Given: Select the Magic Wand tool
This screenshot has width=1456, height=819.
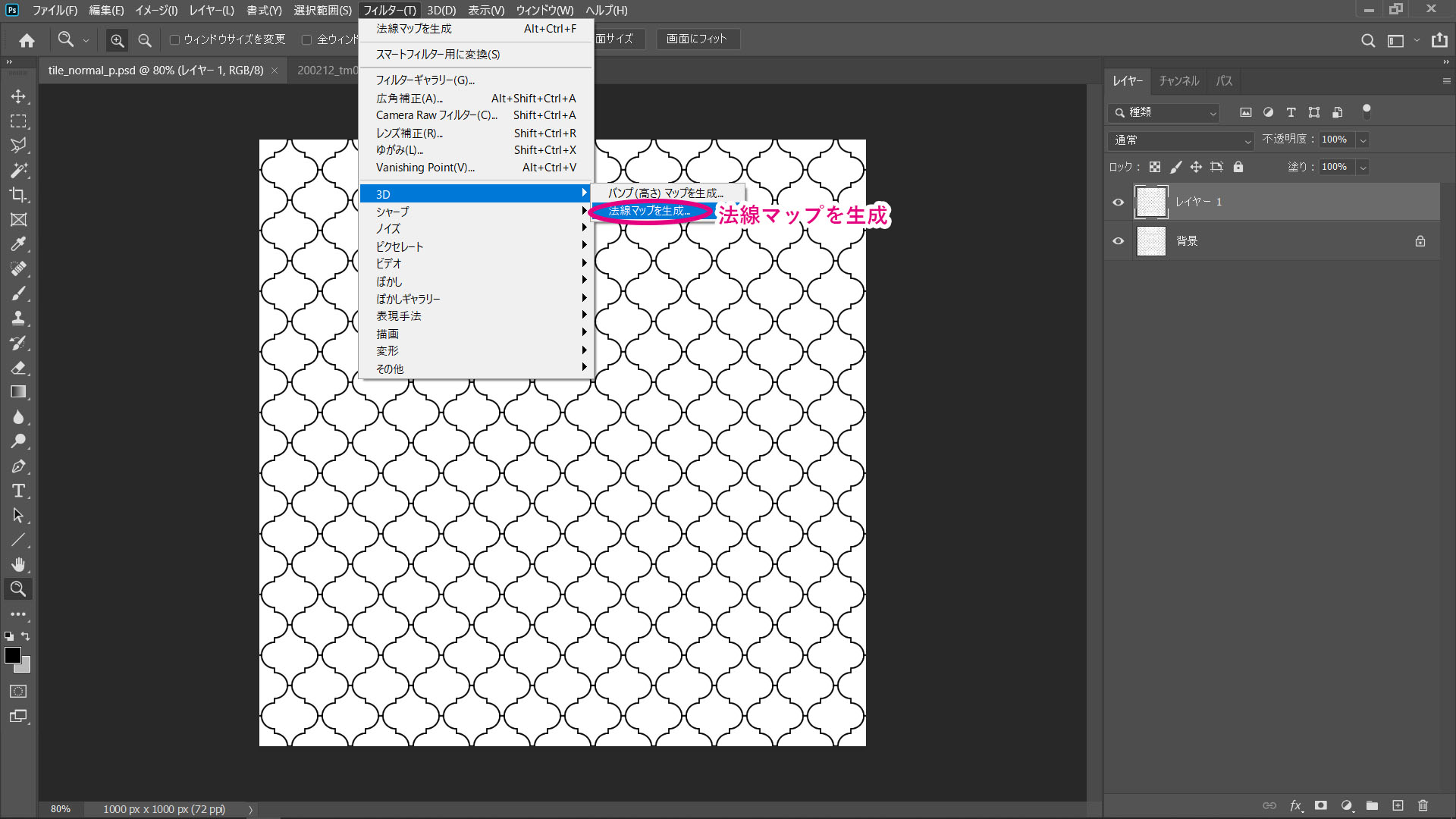Looking at the screenshot, I should [x=18, y=171].
